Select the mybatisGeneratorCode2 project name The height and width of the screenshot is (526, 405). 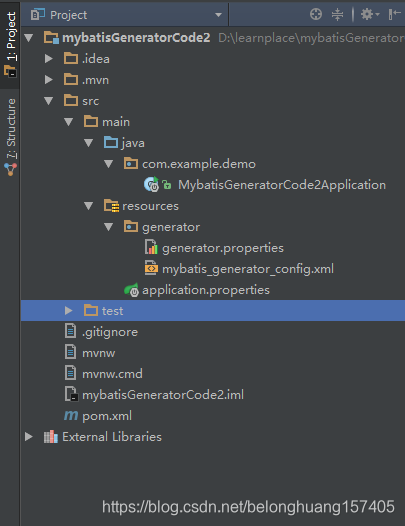pyautogui.click(x=136, y=38)
